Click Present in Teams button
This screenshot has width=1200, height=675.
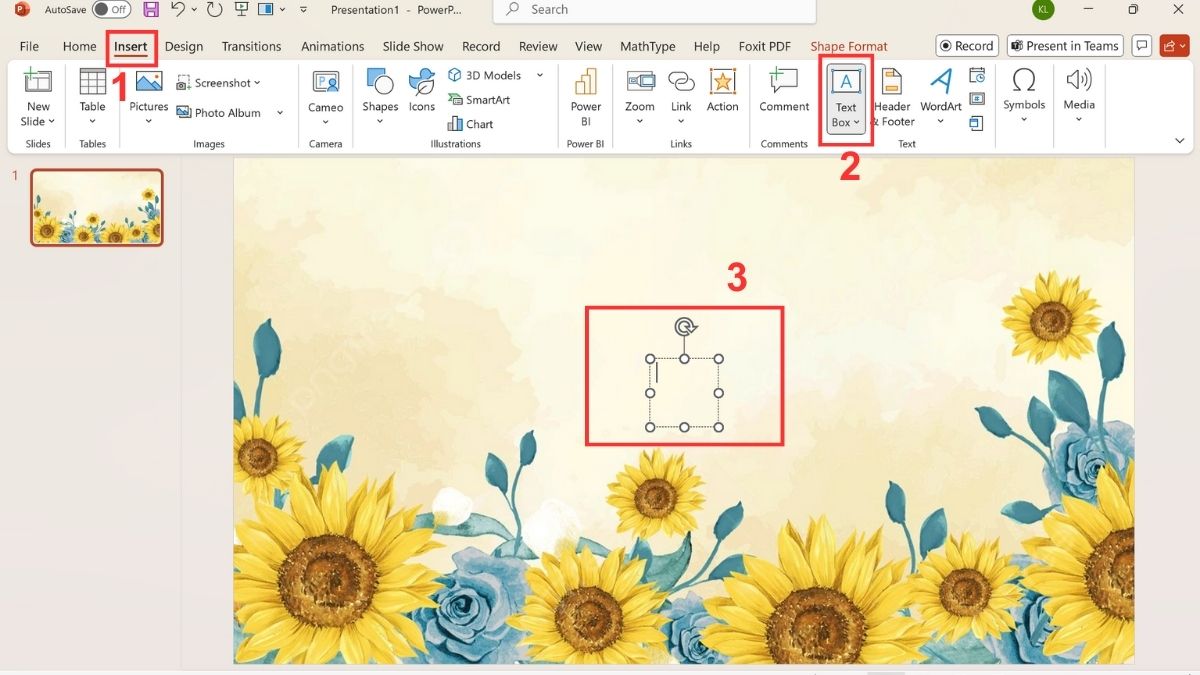click(x=1065, y=46)
